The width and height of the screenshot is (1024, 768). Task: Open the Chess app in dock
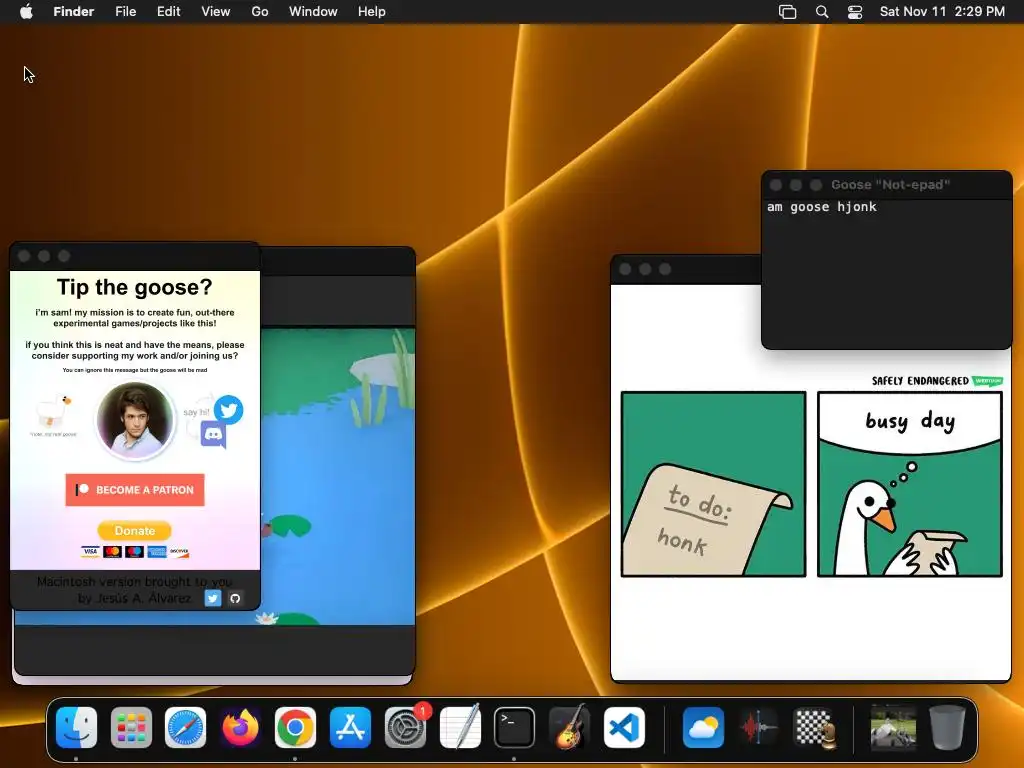(813, 727)
